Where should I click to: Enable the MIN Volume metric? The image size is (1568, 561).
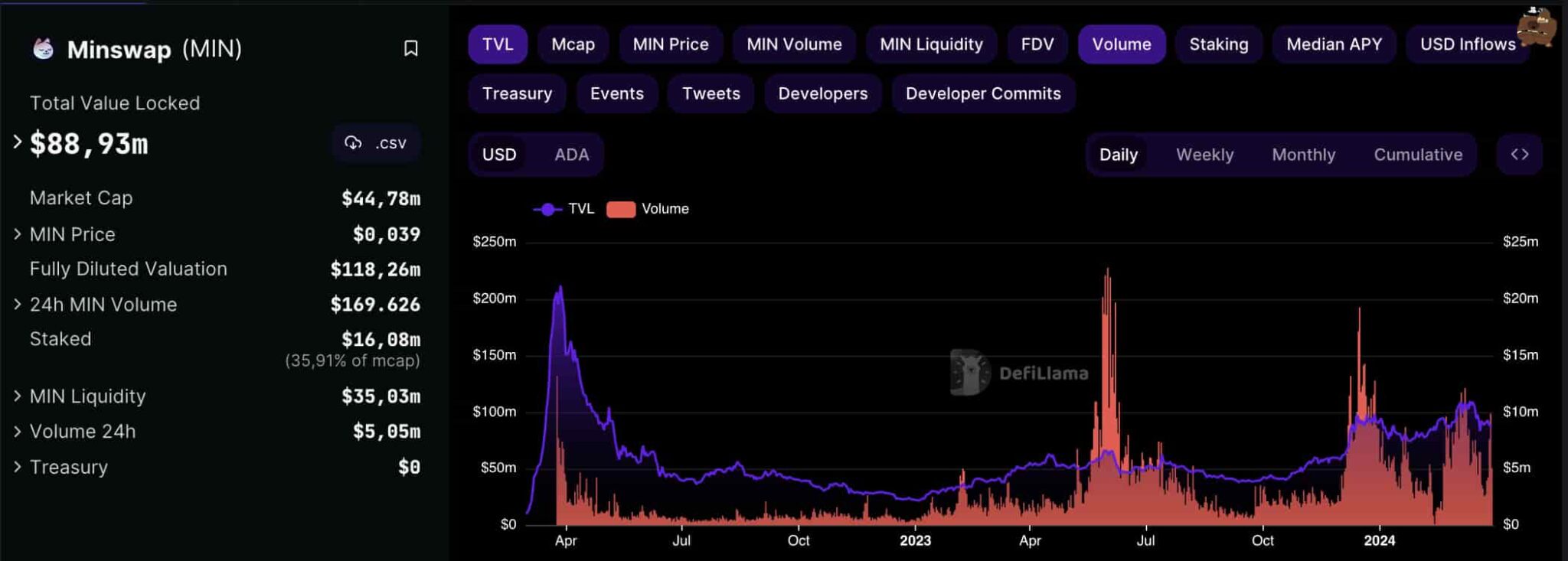pyautogui.click(x=794, y=44)
